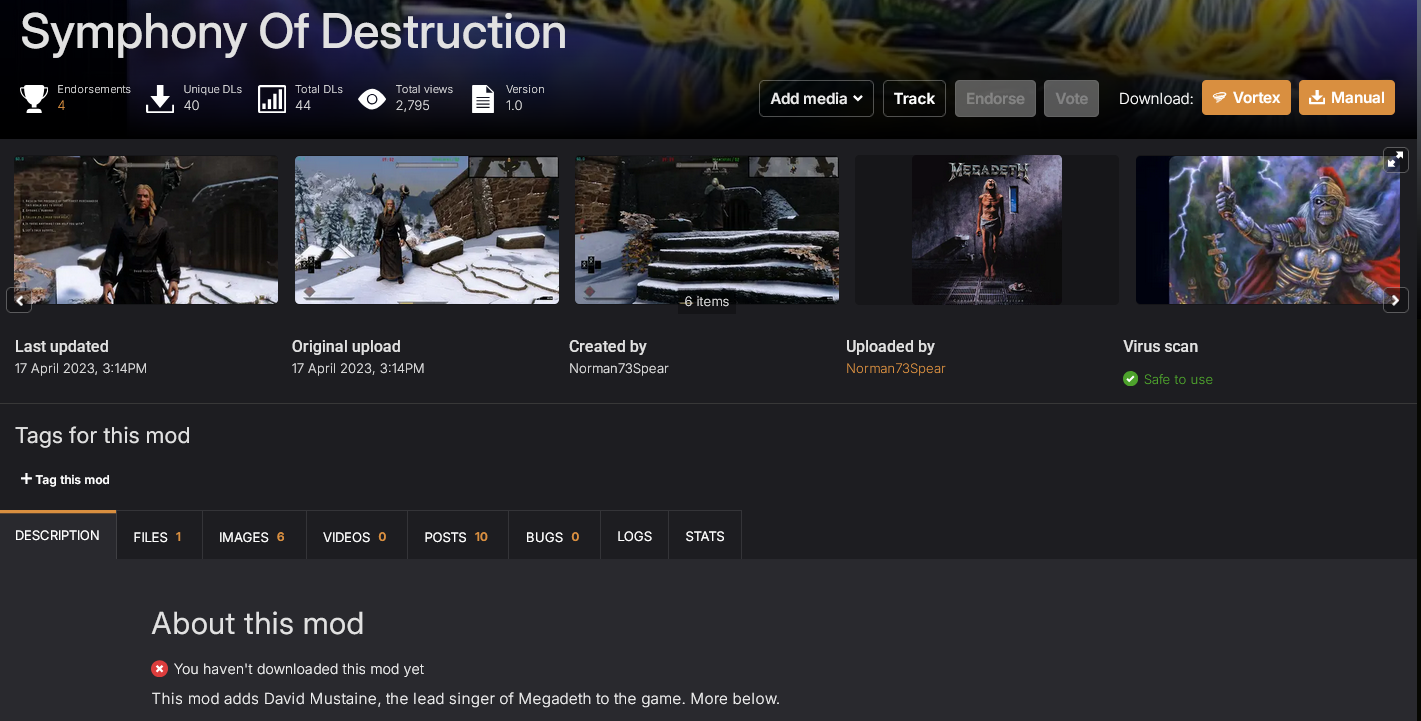Image resolution: width=1421 pixels, height=721 pixels.
Task: Switch to the Description tab
Action: [58, 536]
